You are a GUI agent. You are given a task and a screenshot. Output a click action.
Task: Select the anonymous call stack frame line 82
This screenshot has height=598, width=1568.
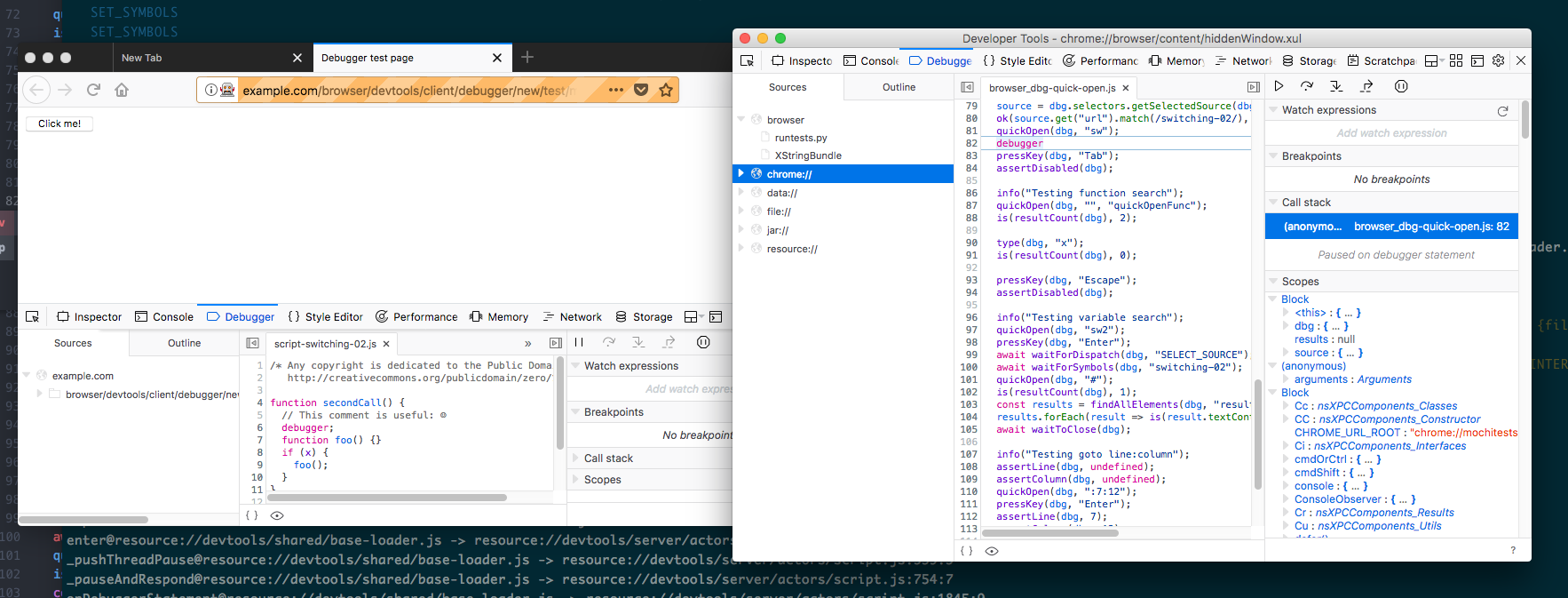point(1390,227)
